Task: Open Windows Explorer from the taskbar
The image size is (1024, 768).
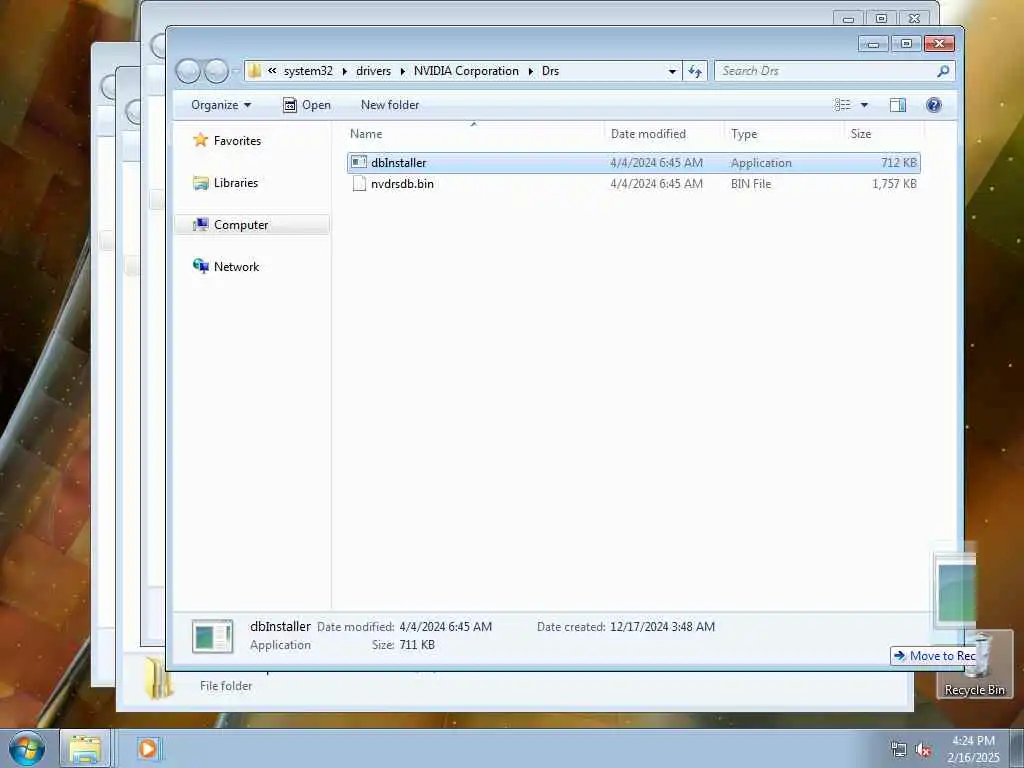Action: click(x=85, y=749)
